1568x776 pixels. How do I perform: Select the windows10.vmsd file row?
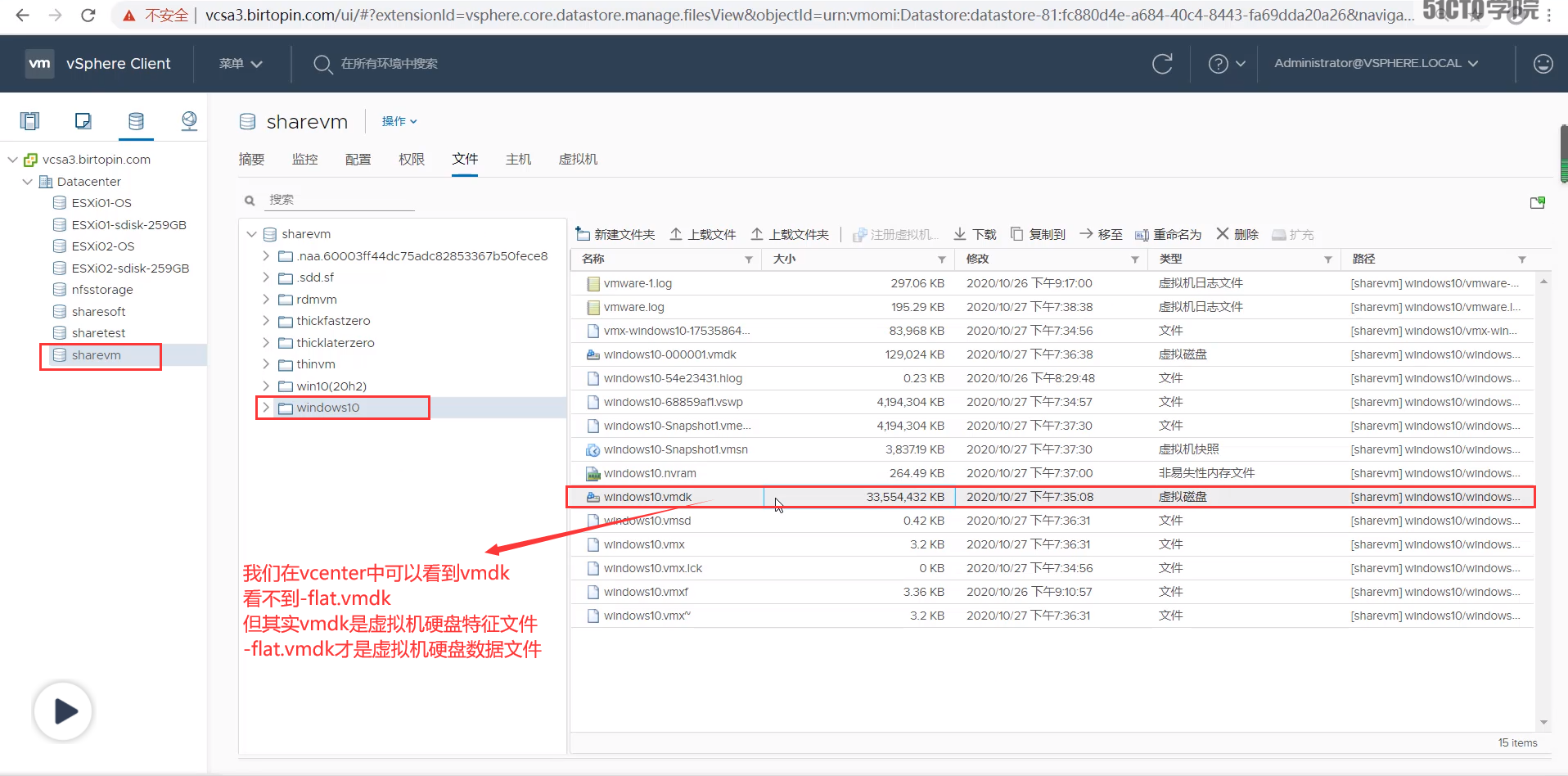click(x=1051, y=521)
